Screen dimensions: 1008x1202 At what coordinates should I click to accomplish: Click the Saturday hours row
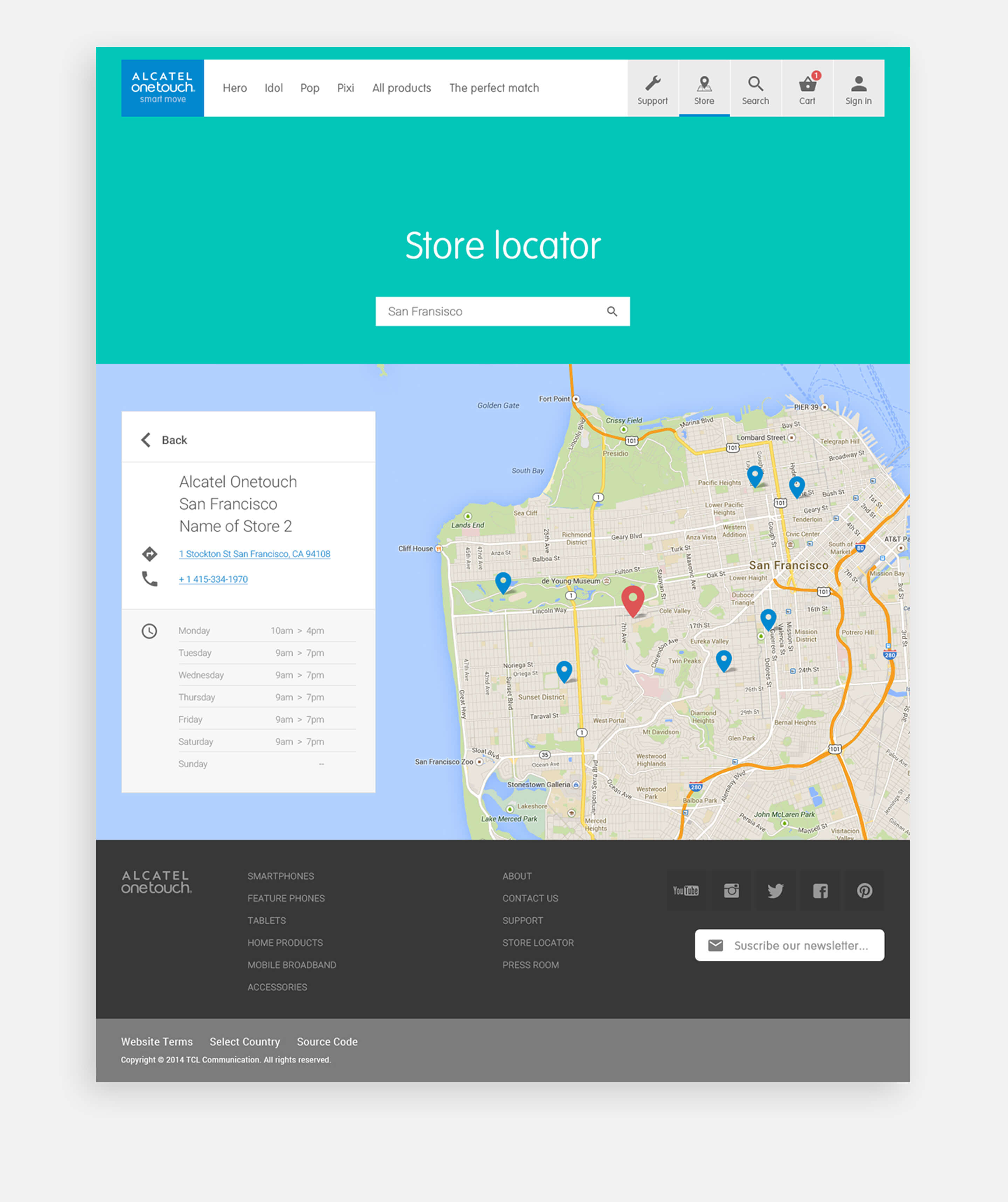coord(267,742)
